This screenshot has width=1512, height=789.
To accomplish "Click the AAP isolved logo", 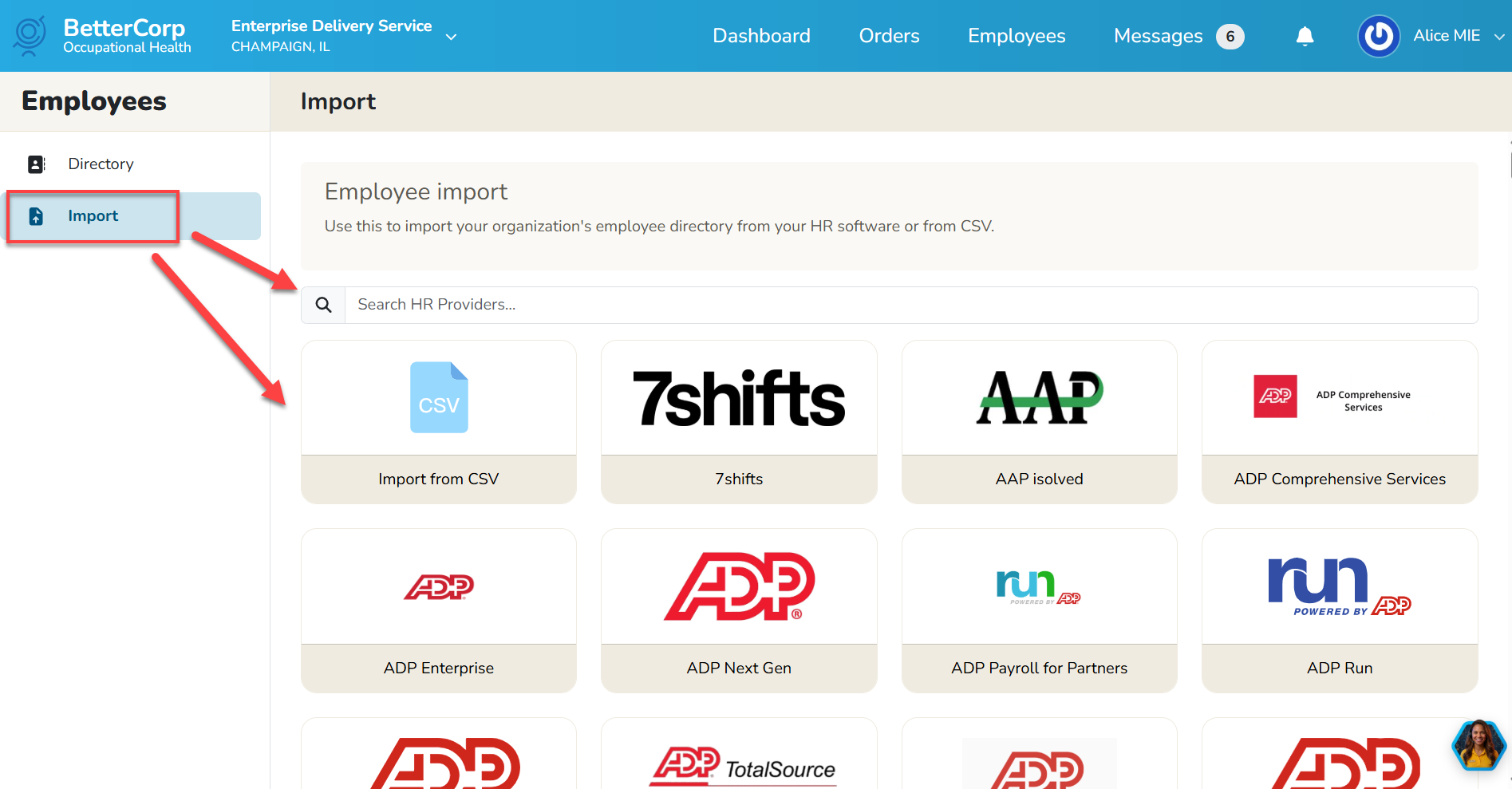I will click(x=1040, y=397).
